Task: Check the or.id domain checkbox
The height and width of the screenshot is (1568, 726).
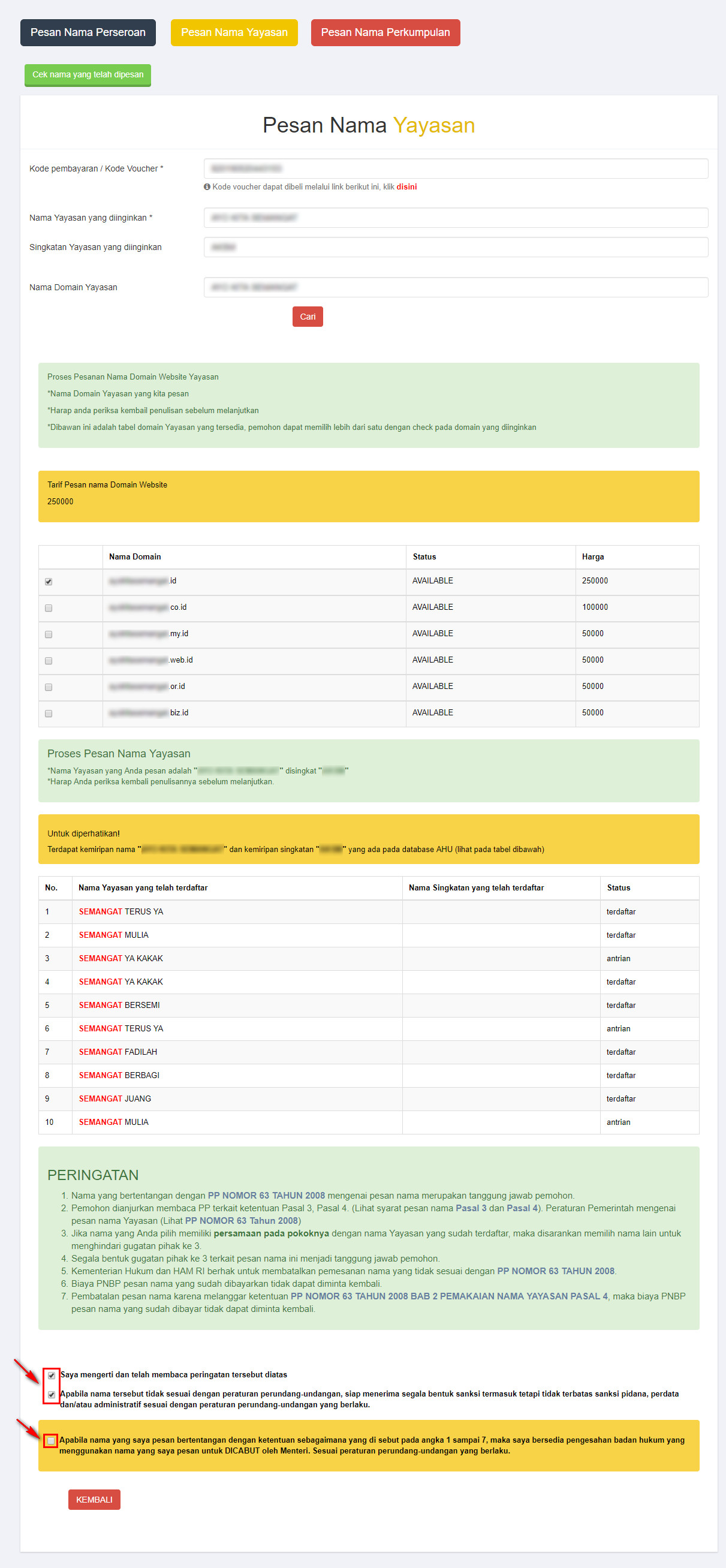Action: point(49,687)
